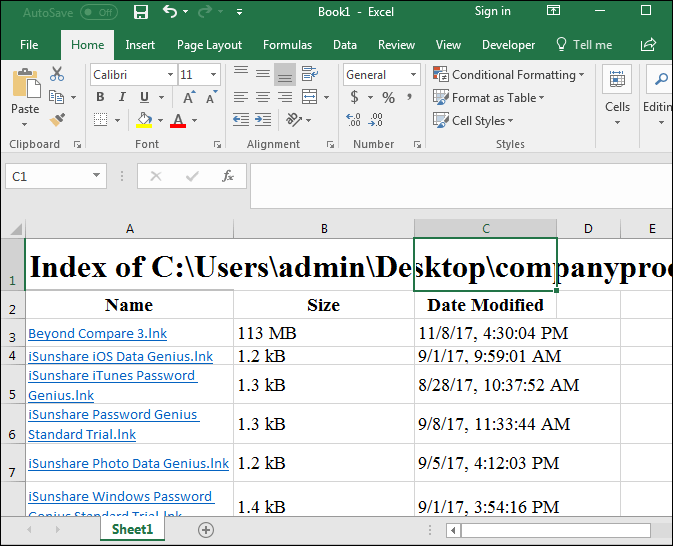Toggle Bold formatting
The image size is (673, 546).
99,97
